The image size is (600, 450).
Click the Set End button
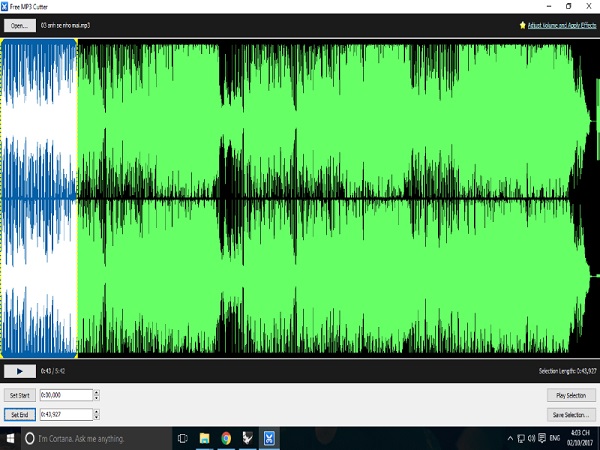click(20, 414)
